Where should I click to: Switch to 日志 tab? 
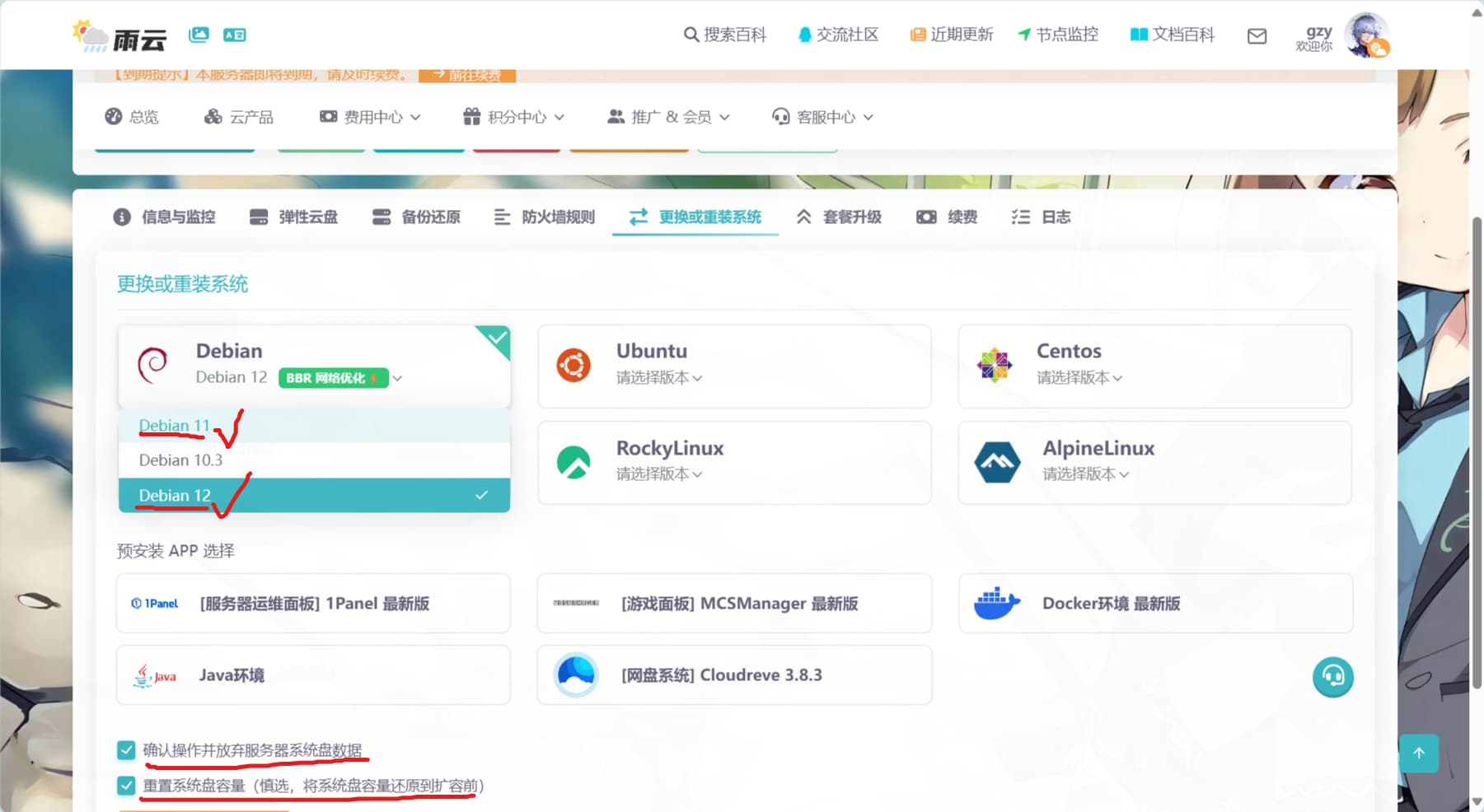click(1041, 217)
